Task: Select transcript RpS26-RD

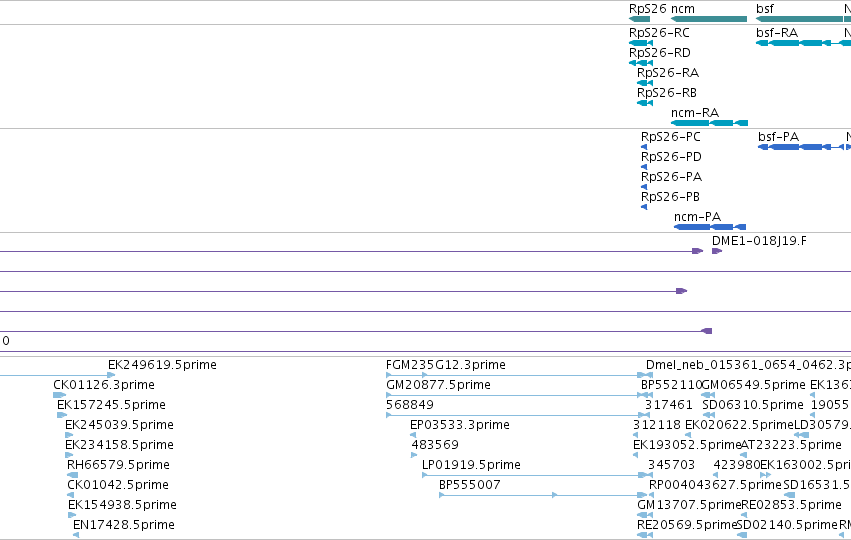Action: (659, 53)
